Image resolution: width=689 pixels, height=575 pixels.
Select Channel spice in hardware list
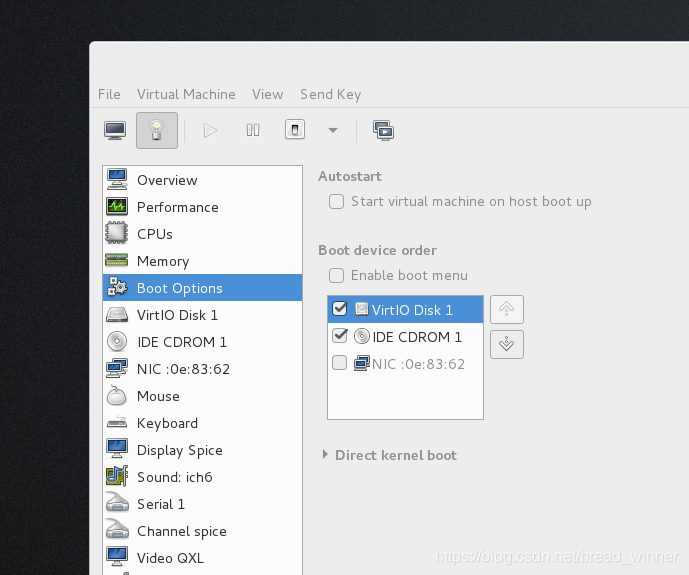click(x=203, y=531)
